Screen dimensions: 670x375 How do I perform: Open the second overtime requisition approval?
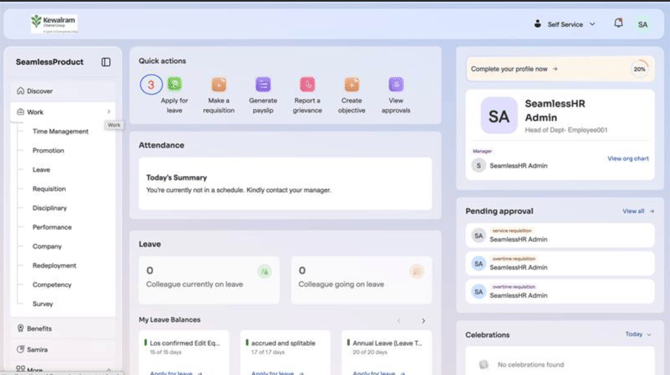(x=560, y=292)
